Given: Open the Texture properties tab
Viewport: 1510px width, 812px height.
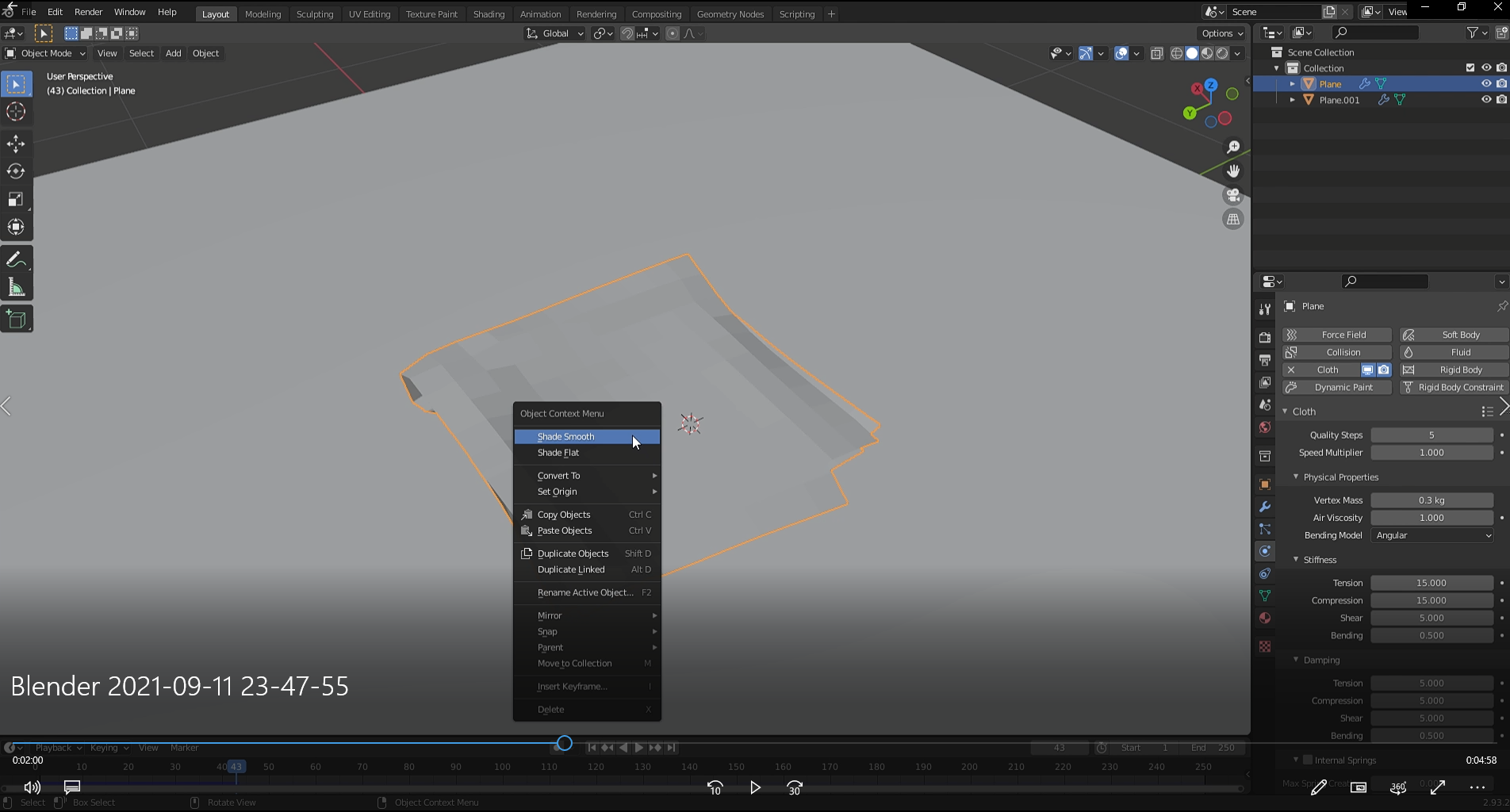Looking at the screenshot, I should pos(1265,647).
